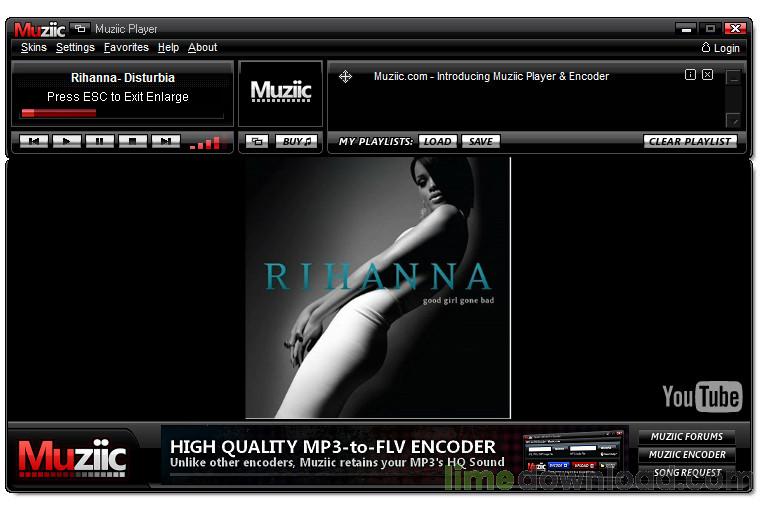This screenshot has height=509, width=762.
Task: Click the enlarge video icon beside BUY
Action: click(257, 141)
